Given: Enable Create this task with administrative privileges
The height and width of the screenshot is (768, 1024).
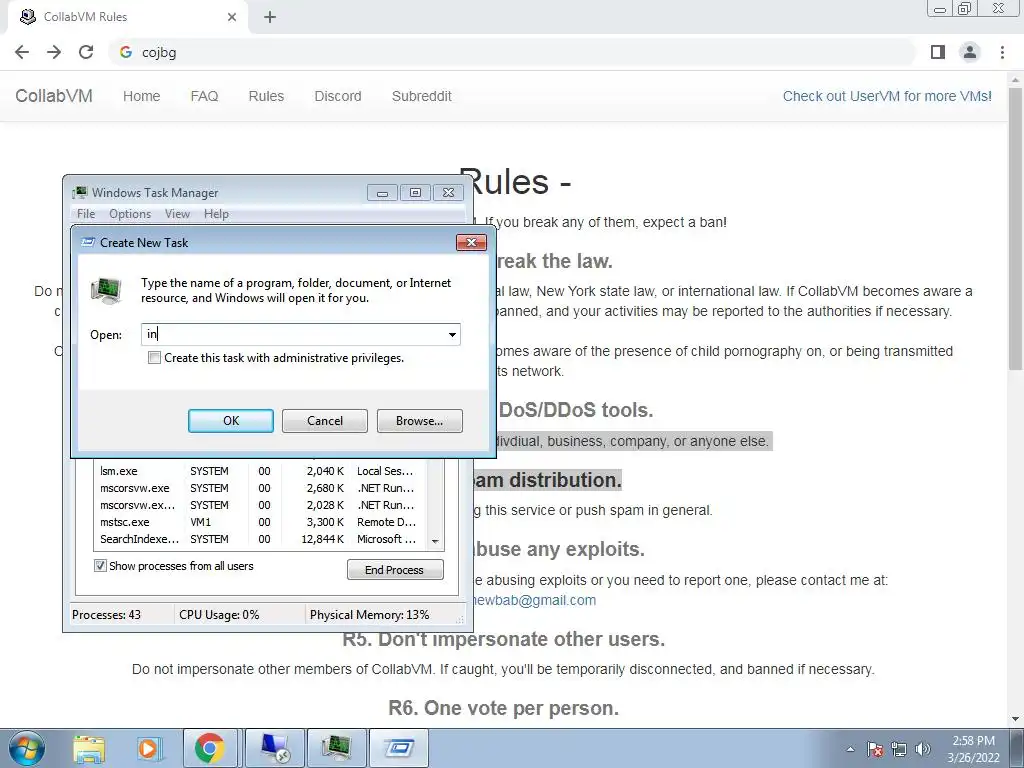Looking at the screenshot, I should (x=154, y=358).
